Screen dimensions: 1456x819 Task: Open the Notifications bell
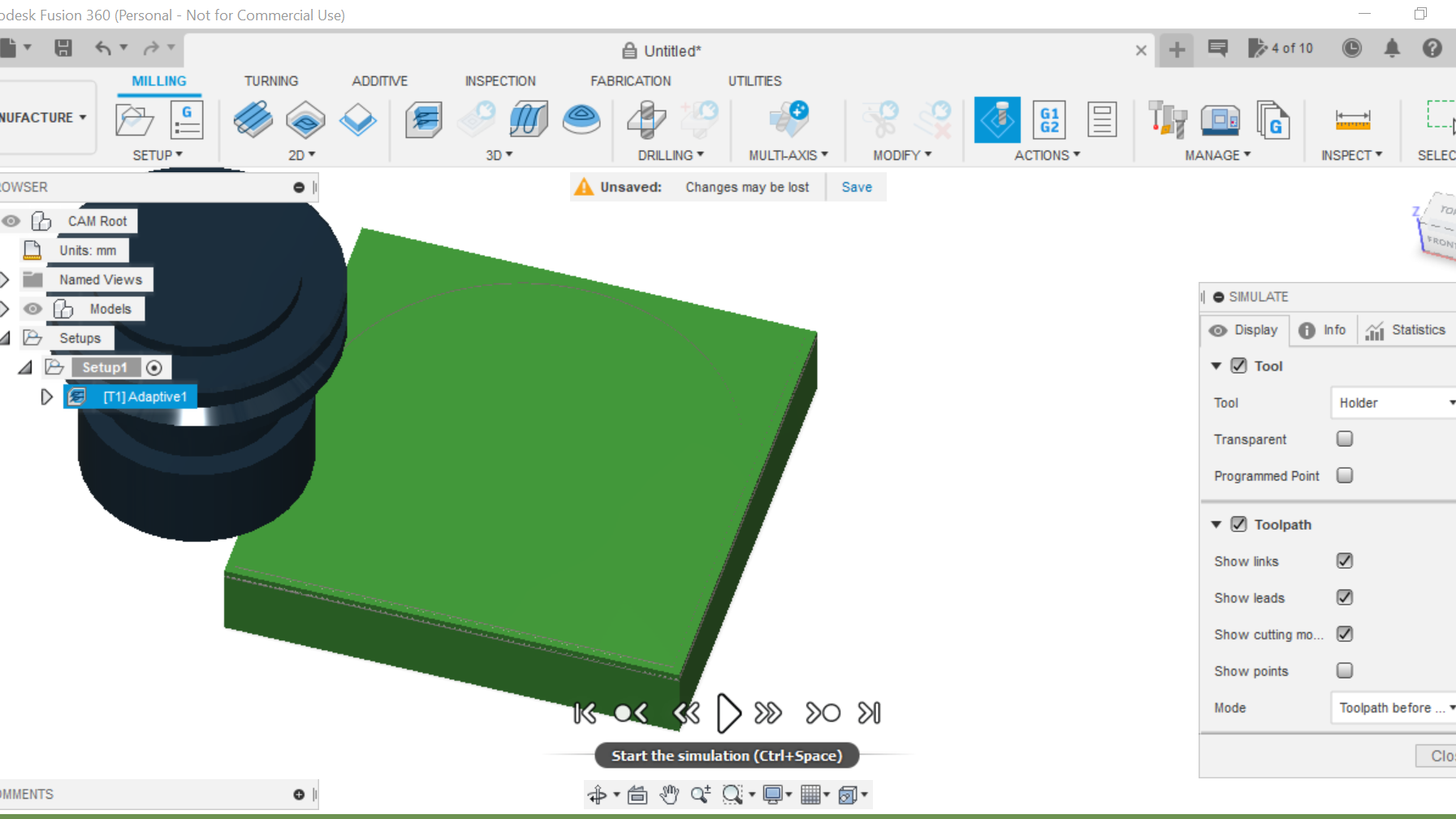pos(1392,48)
